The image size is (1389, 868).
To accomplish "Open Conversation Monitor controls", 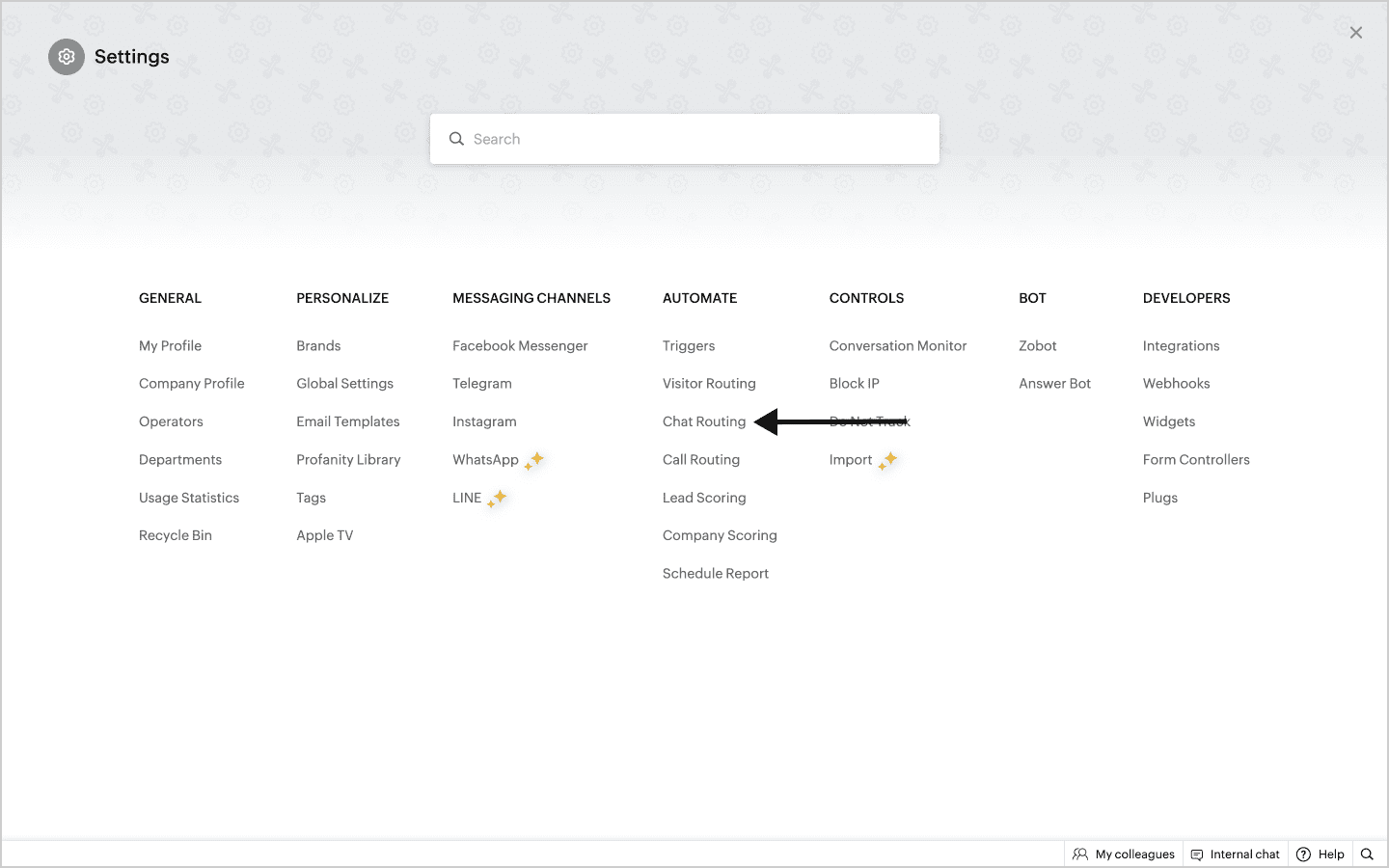I will click(x=897, y=346).
